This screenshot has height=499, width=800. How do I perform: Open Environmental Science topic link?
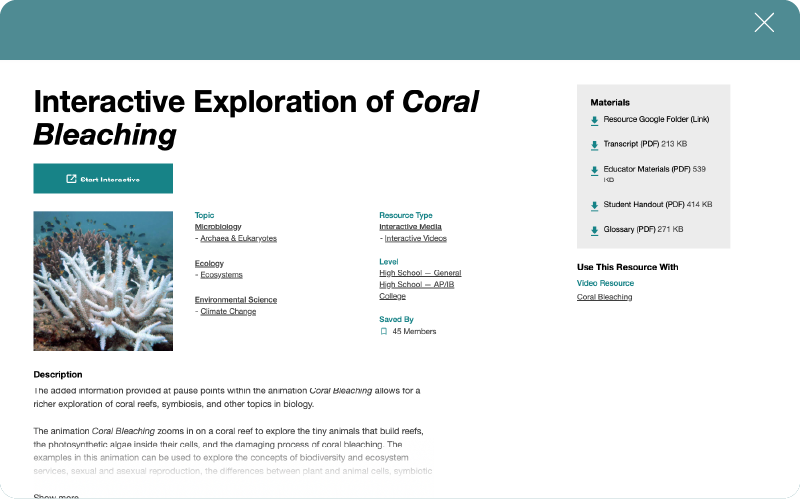pos(236,300)
